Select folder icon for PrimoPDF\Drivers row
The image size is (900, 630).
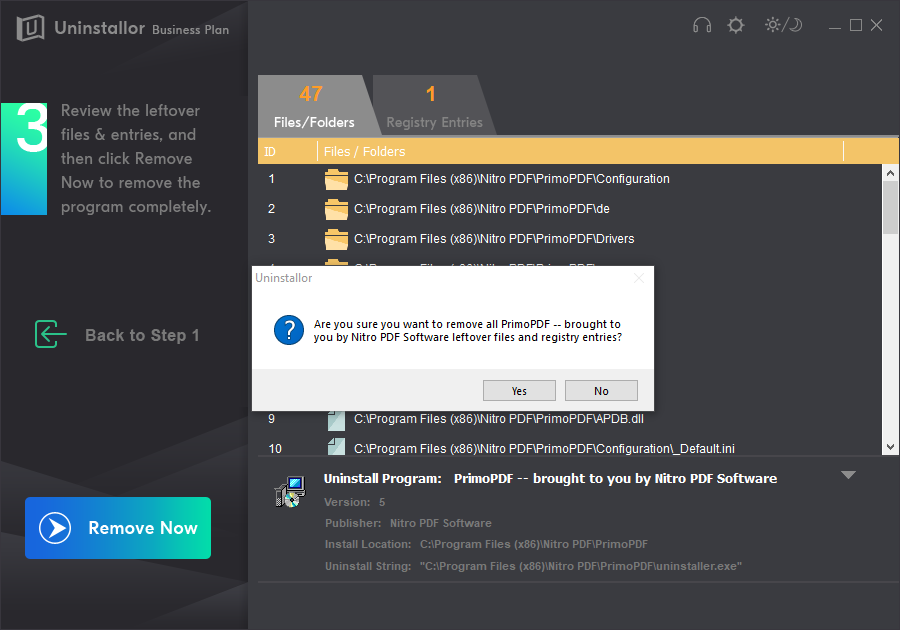pyautogui.click(x=336, y=239)
